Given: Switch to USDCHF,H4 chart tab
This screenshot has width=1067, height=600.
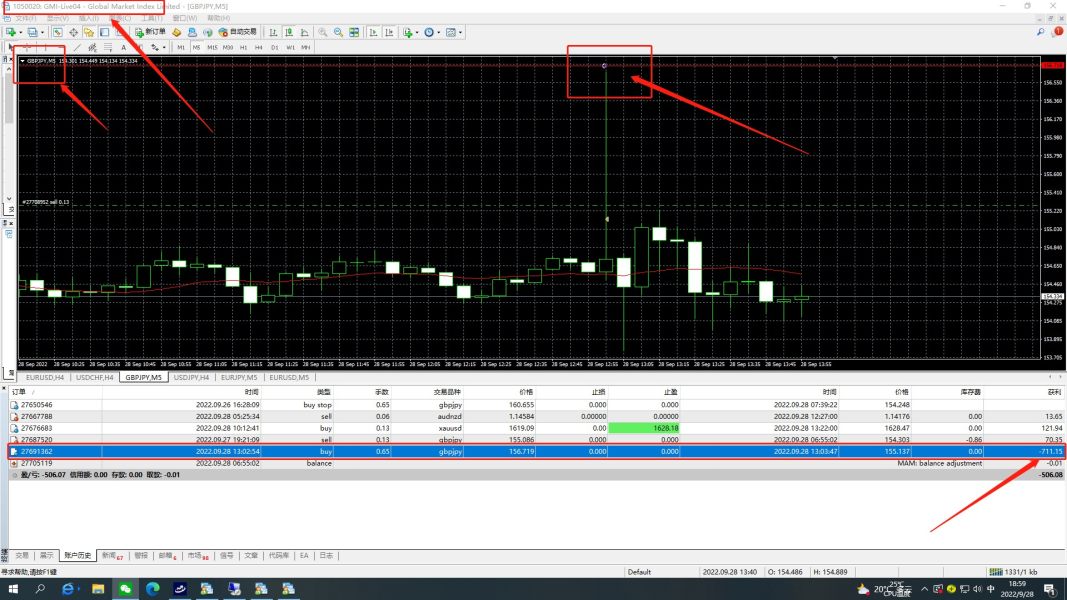Looking at the screenshot, I should (x=95, y=377).
